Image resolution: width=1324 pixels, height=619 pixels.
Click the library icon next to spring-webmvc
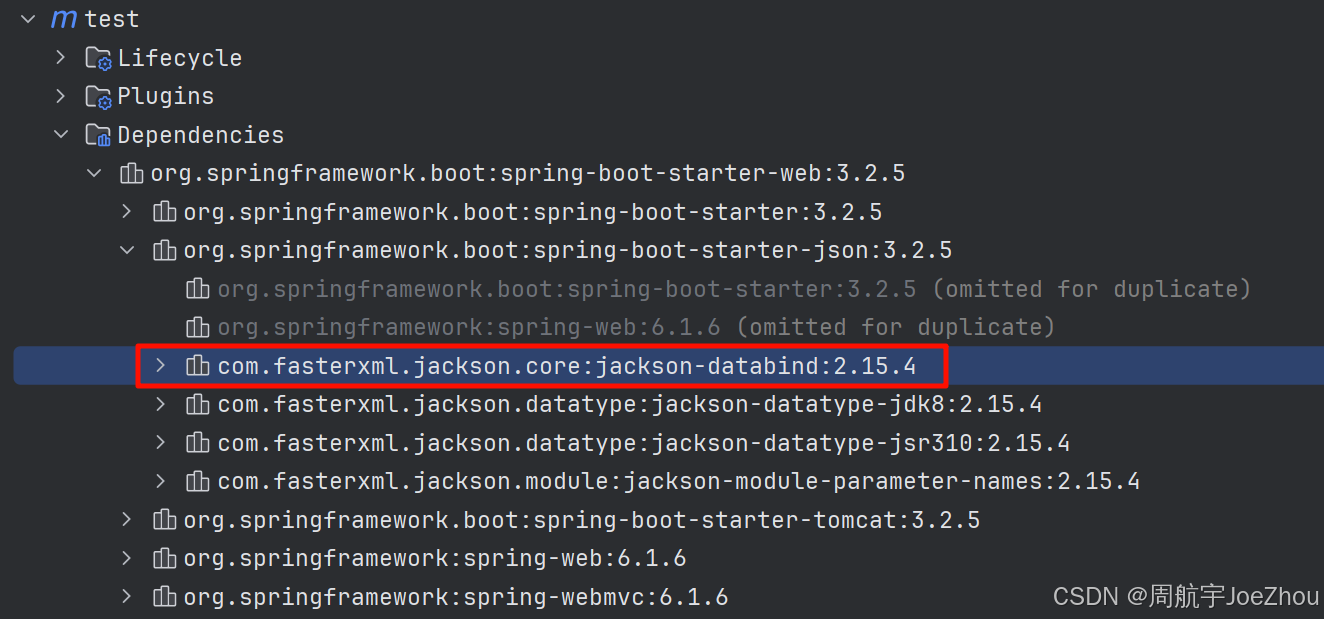pos(164,596)
